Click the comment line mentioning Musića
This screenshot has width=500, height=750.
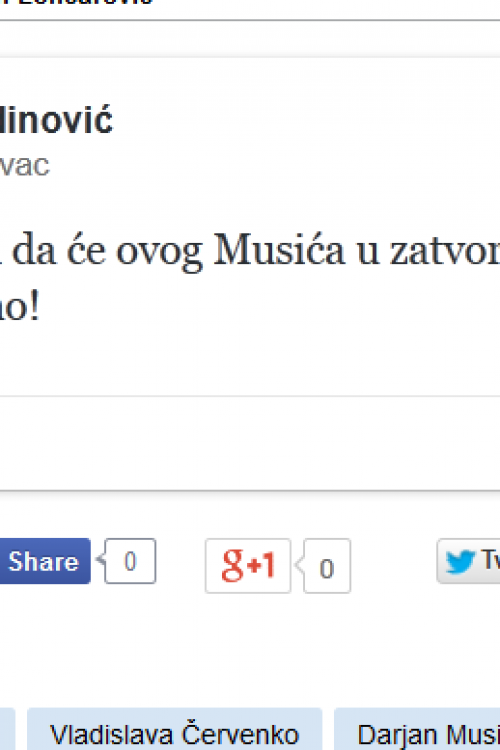click(x=250, y=251)
